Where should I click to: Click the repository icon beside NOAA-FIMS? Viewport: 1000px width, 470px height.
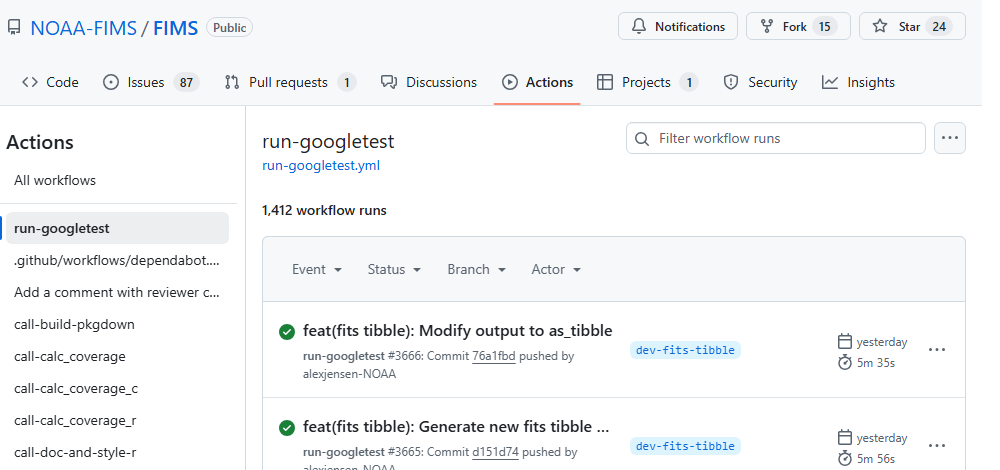pyautogui.click(x=14, y=27)
